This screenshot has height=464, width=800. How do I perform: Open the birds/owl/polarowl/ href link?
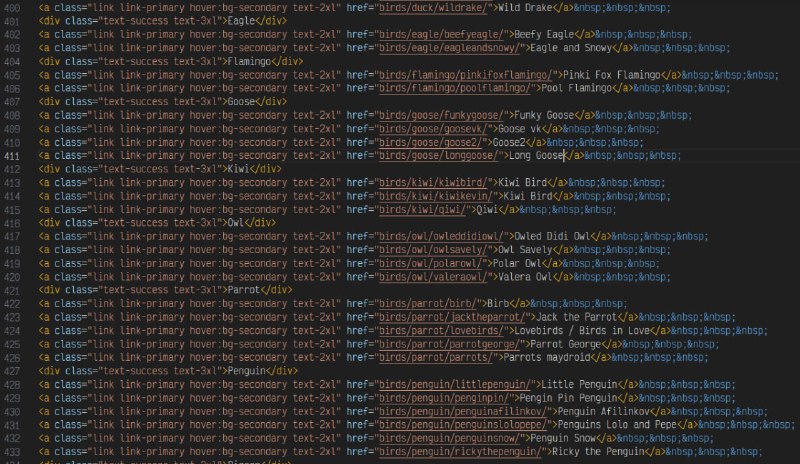click(430, 263)
